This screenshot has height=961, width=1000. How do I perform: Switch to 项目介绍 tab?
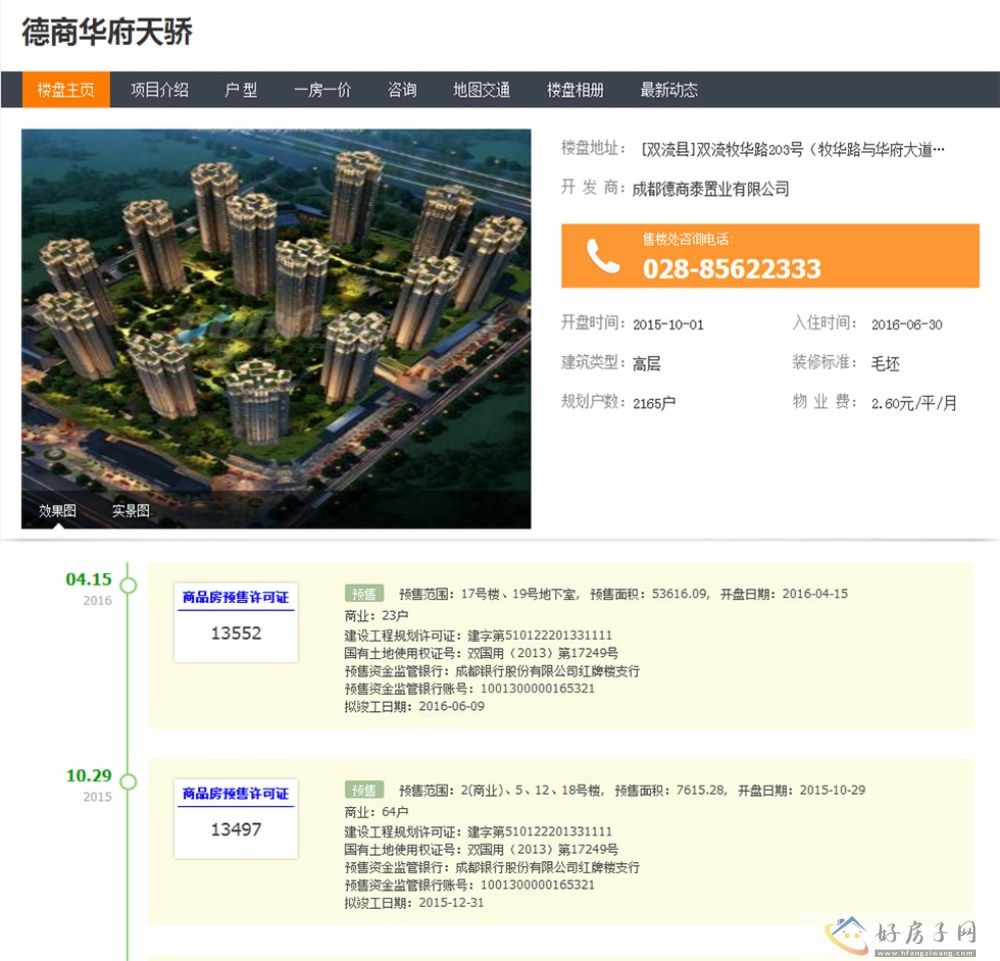click(x=159, y=90)
